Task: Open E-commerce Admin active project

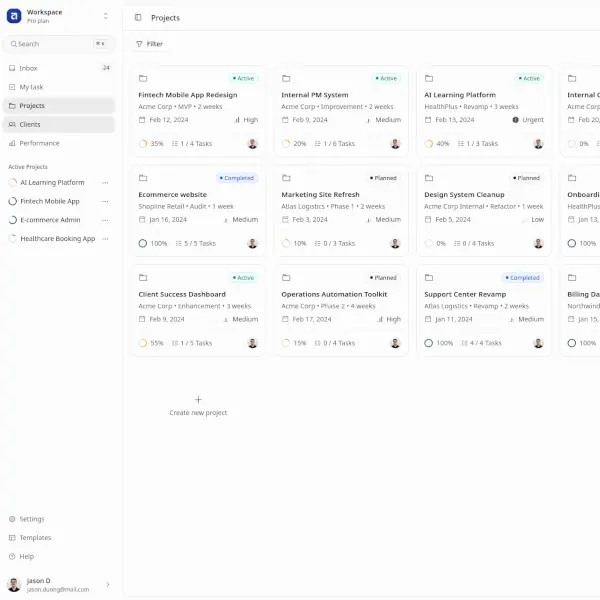Action: click(50, 220)
